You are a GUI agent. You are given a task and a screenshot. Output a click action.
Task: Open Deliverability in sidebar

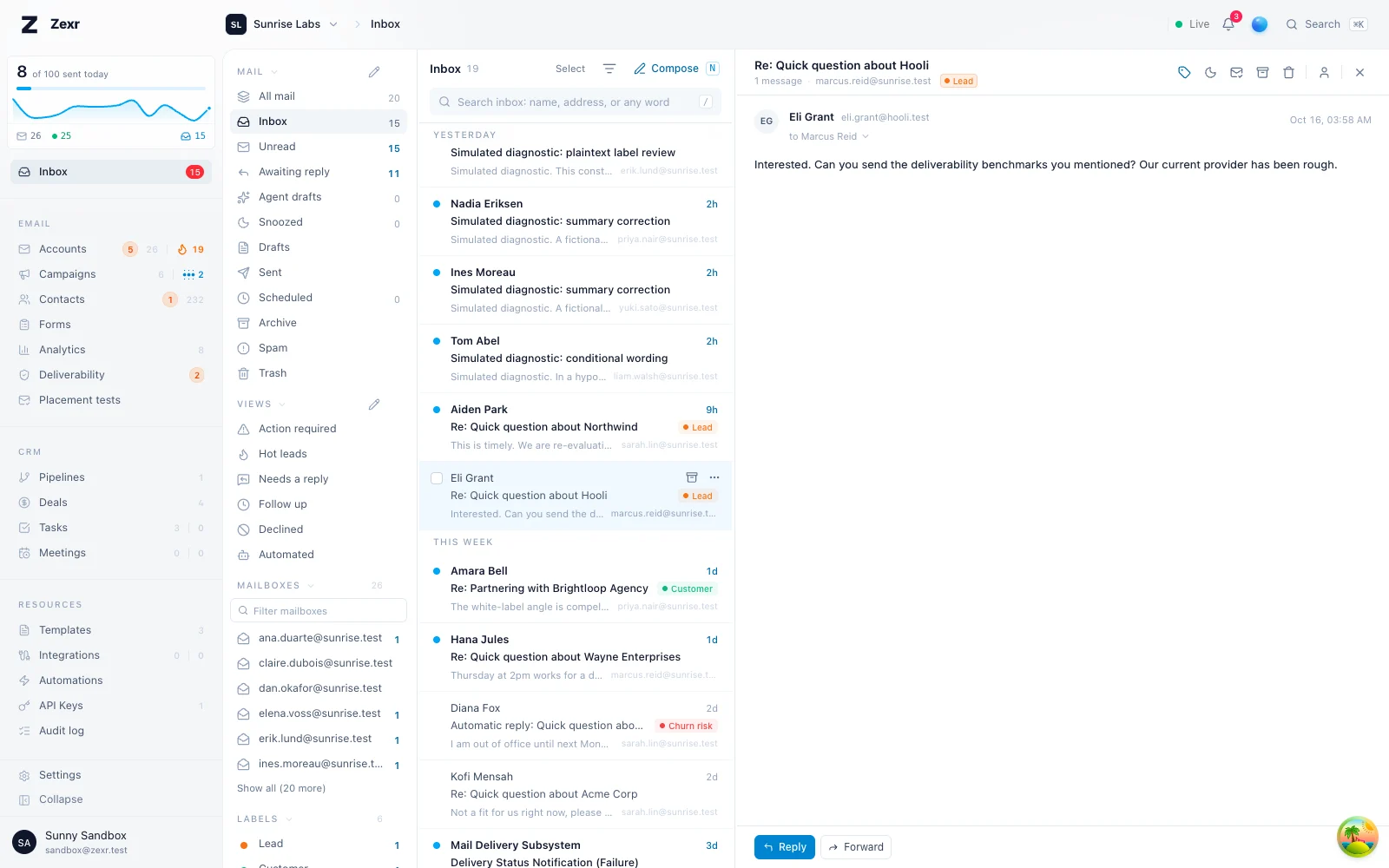(x=111, y=375)
